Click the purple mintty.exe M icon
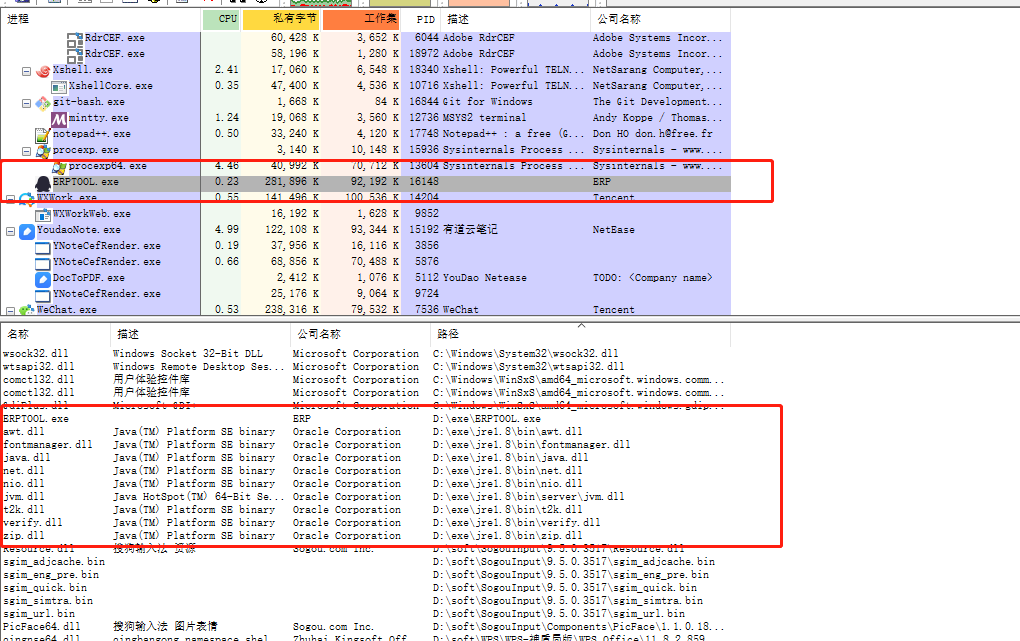Viewport: 1020px width, 641px height. click(x=59, y=118)
